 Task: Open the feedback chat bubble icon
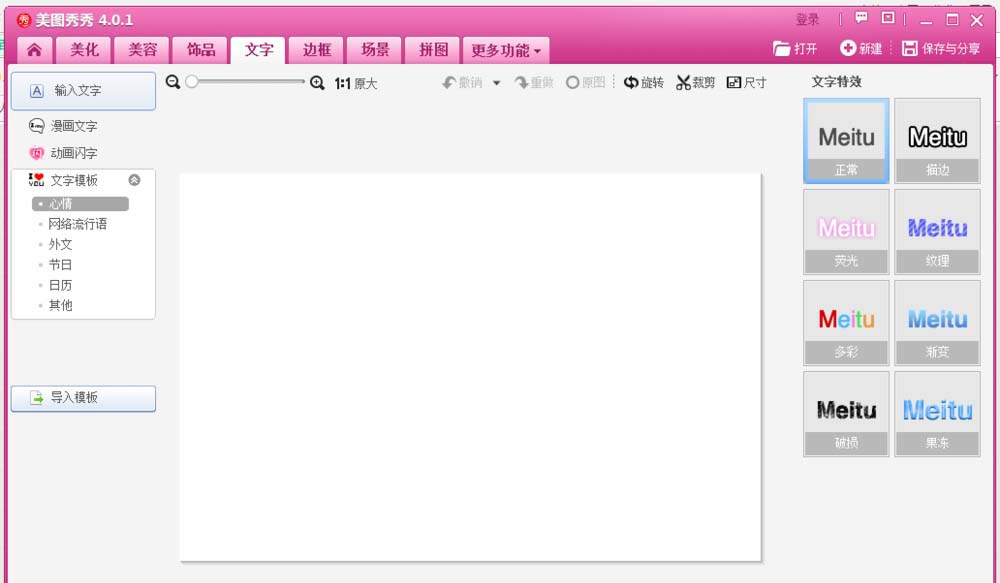pos(861,18)
